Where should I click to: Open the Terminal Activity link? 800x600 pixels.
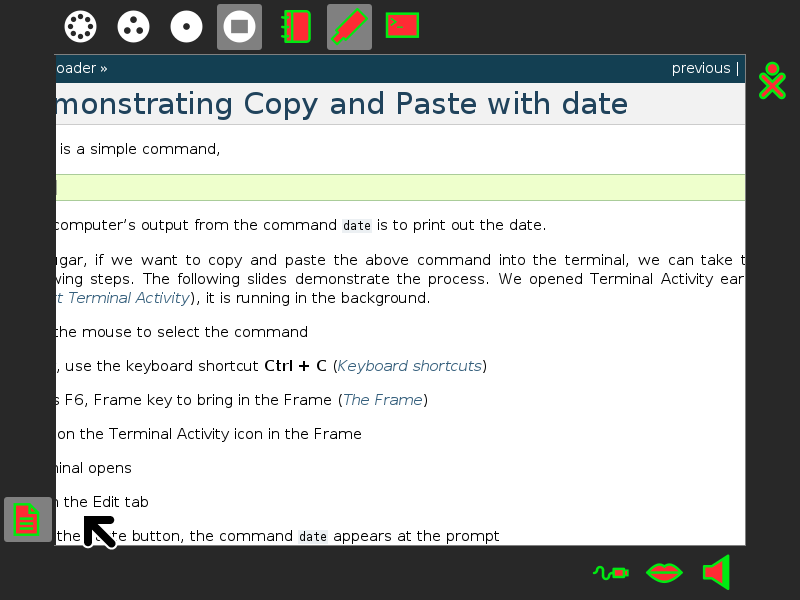tap(122, 298)
